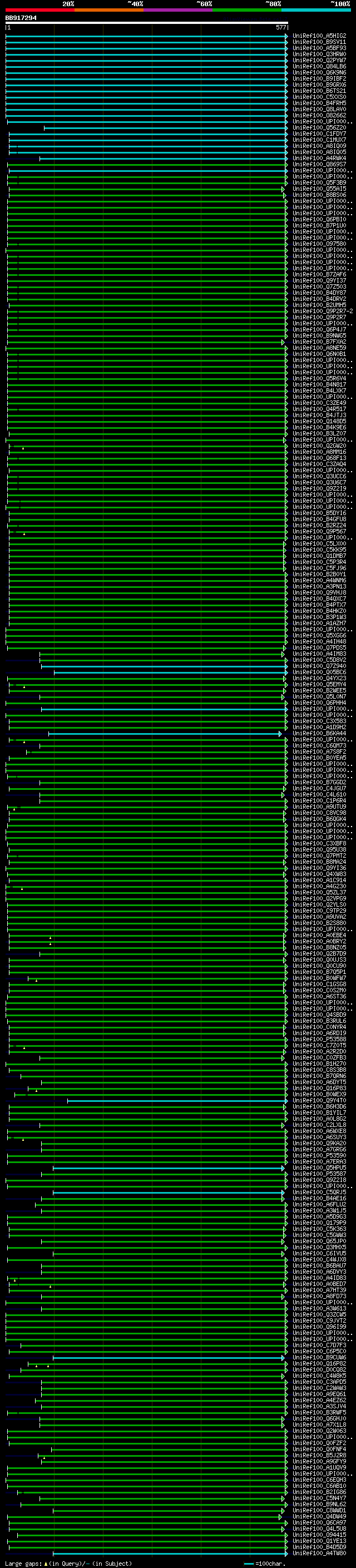Choose the UniRef100_B9GRX6 hit label
This screenshot has height=1568, width=356.
319,85
